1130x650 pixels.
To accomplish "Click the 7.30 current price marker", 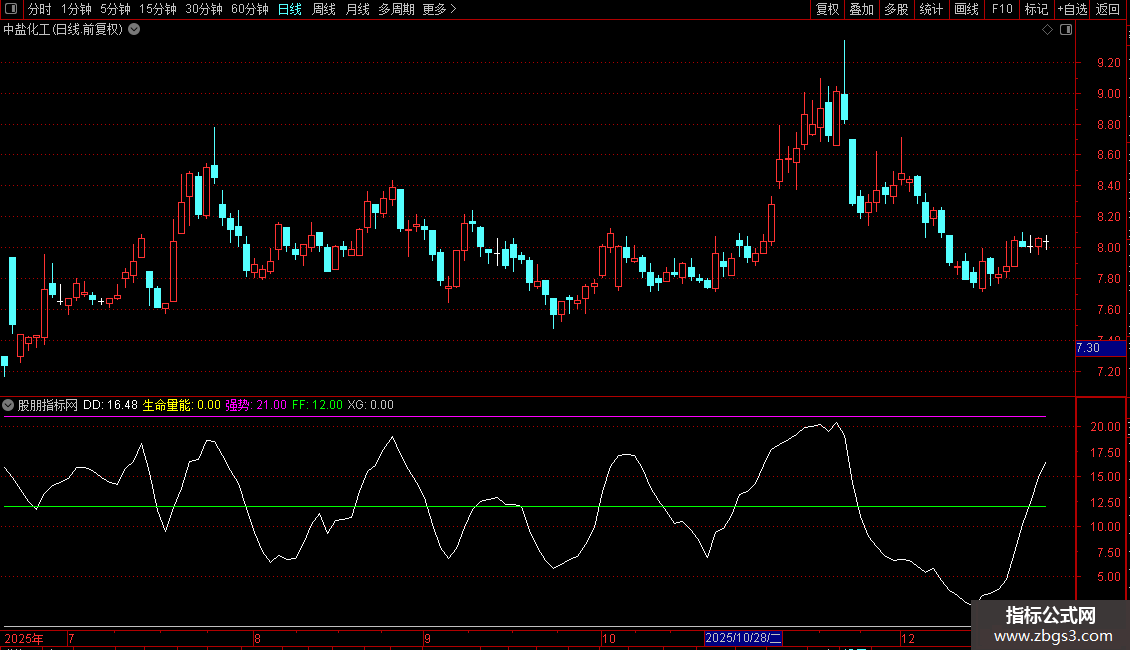I will point(1100,348).
